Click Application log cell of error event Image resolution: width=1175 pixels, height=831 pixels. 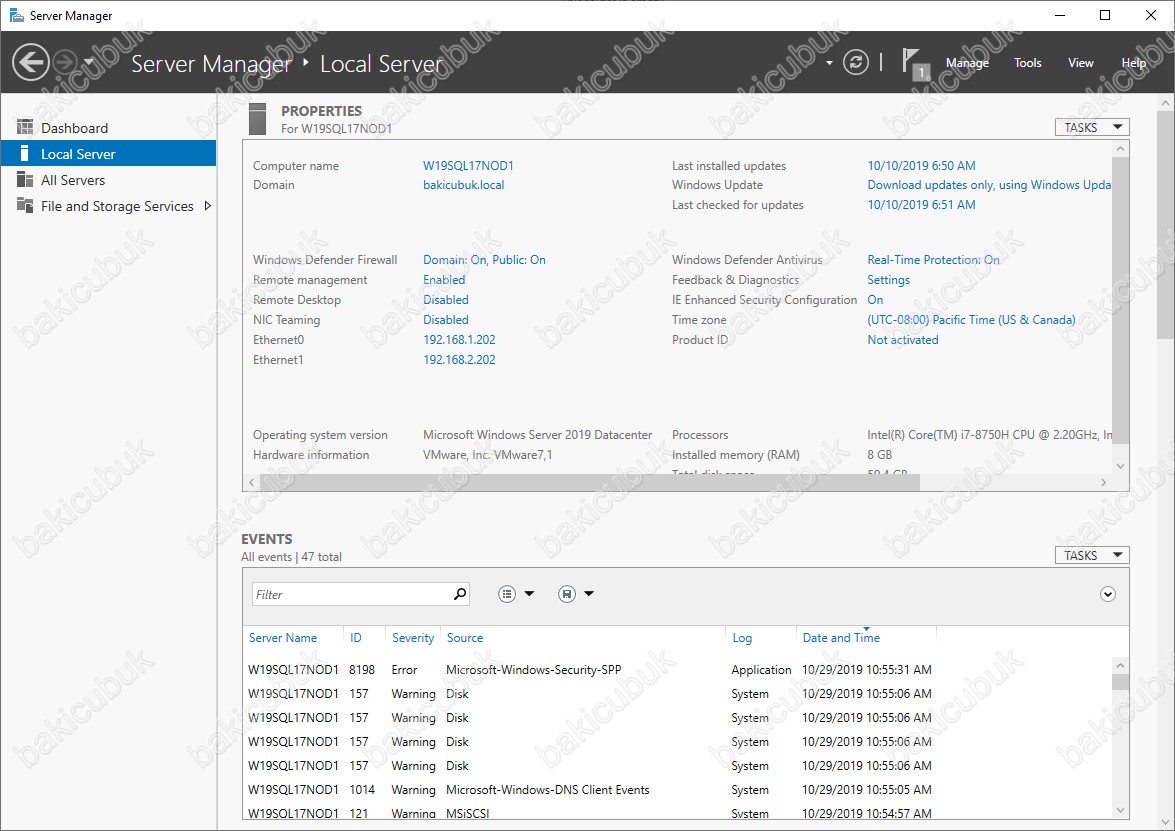tap(761, 670)
